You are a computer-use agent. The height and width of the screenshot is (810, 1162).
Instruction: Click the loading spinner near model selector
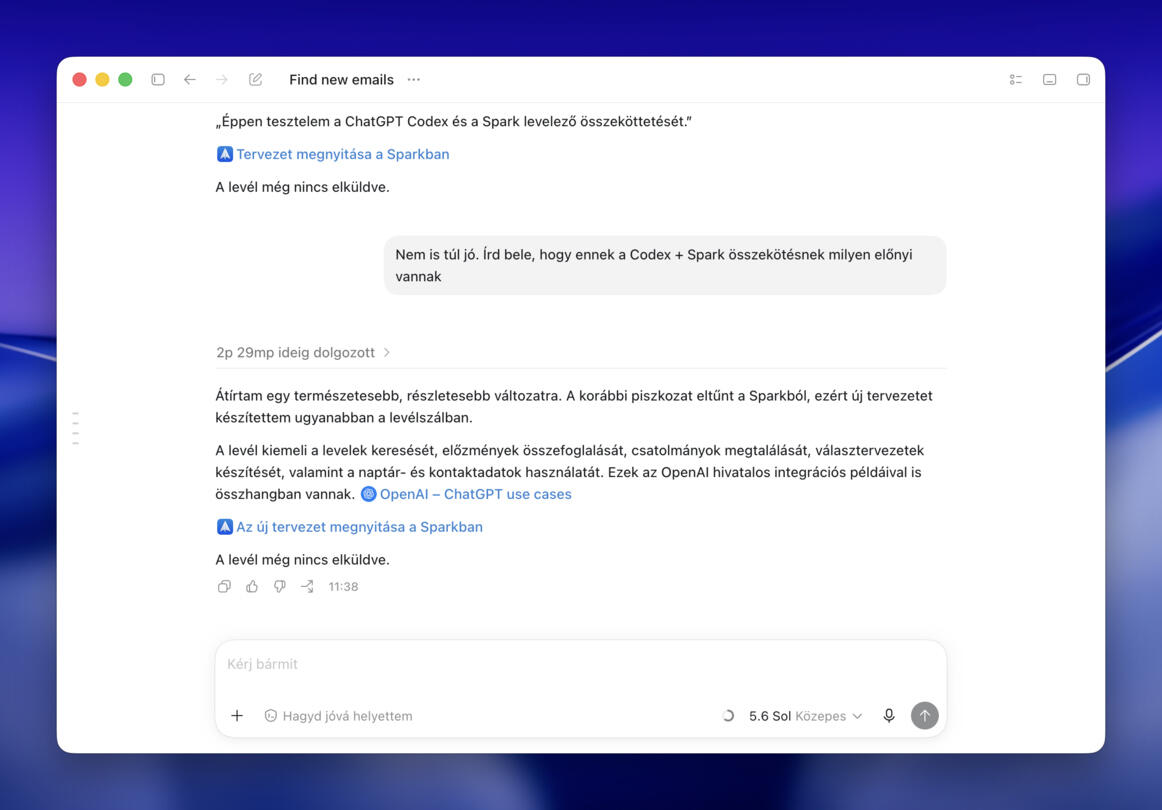[x=728, y=716]
